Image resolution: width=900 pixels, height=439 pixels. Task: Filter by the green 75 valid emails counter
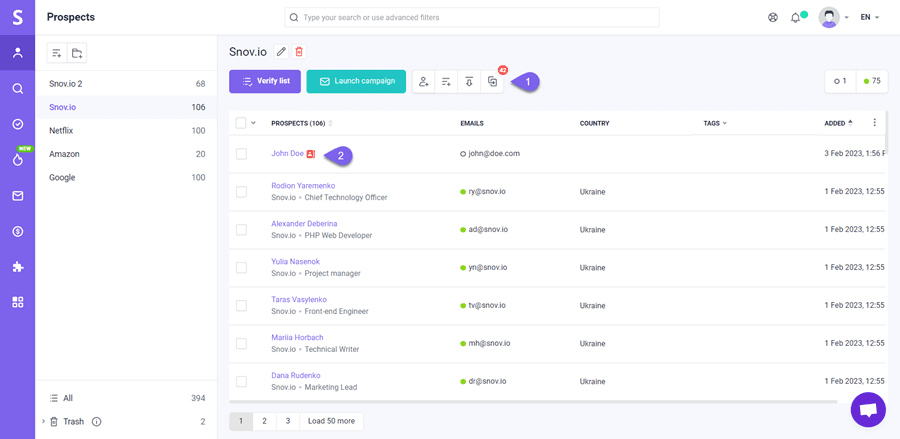coord(872,81)
